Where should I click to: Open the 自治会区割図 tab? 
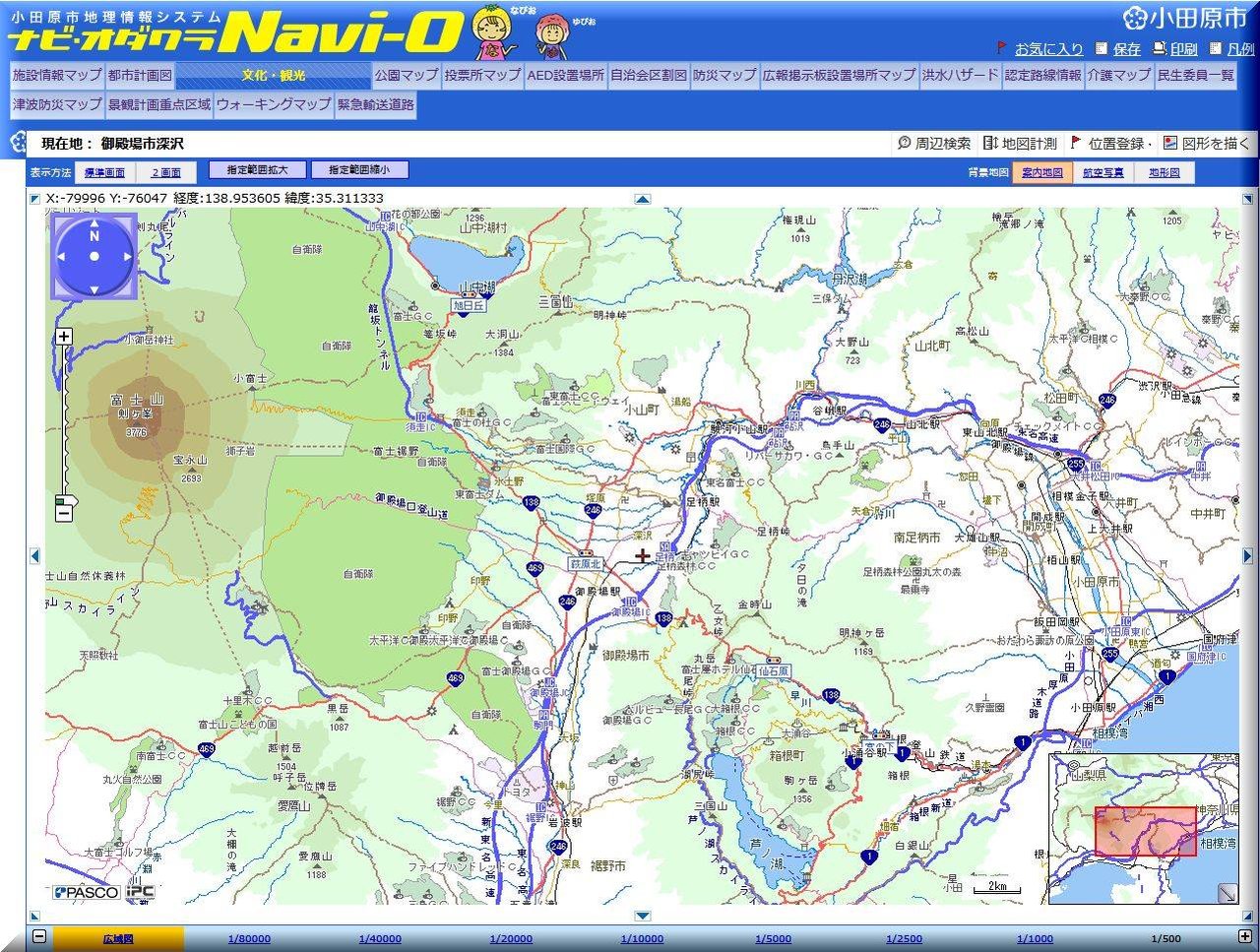(x=649, y=75)
